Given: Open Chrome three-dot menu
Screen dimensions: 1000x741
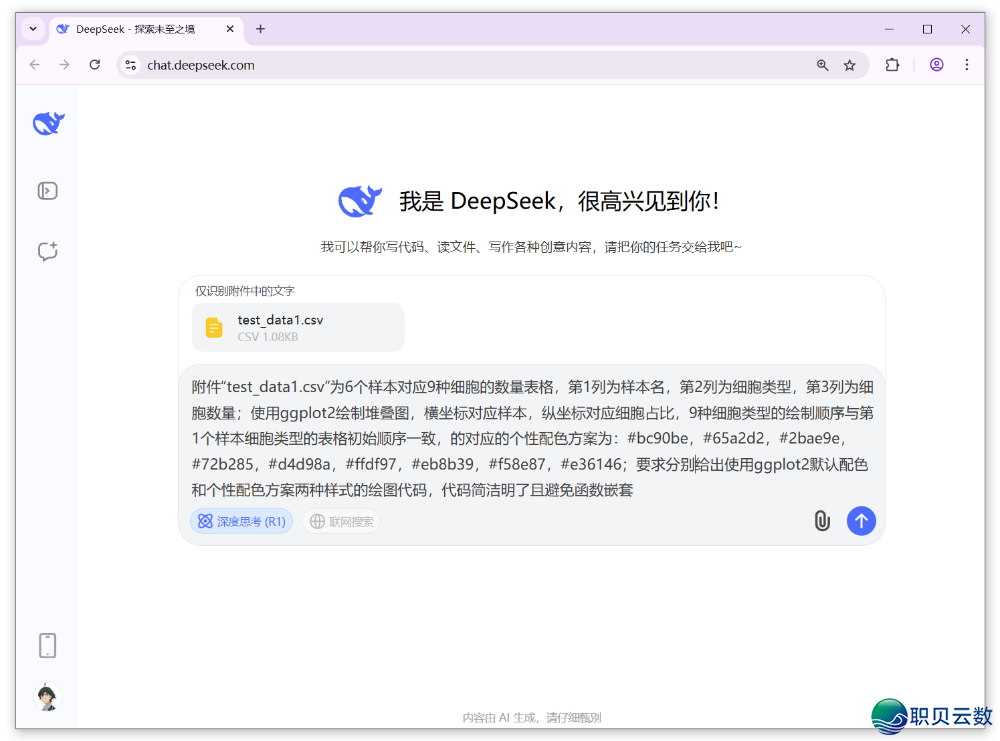Looking at the screenshot, I should pos(966,65).
